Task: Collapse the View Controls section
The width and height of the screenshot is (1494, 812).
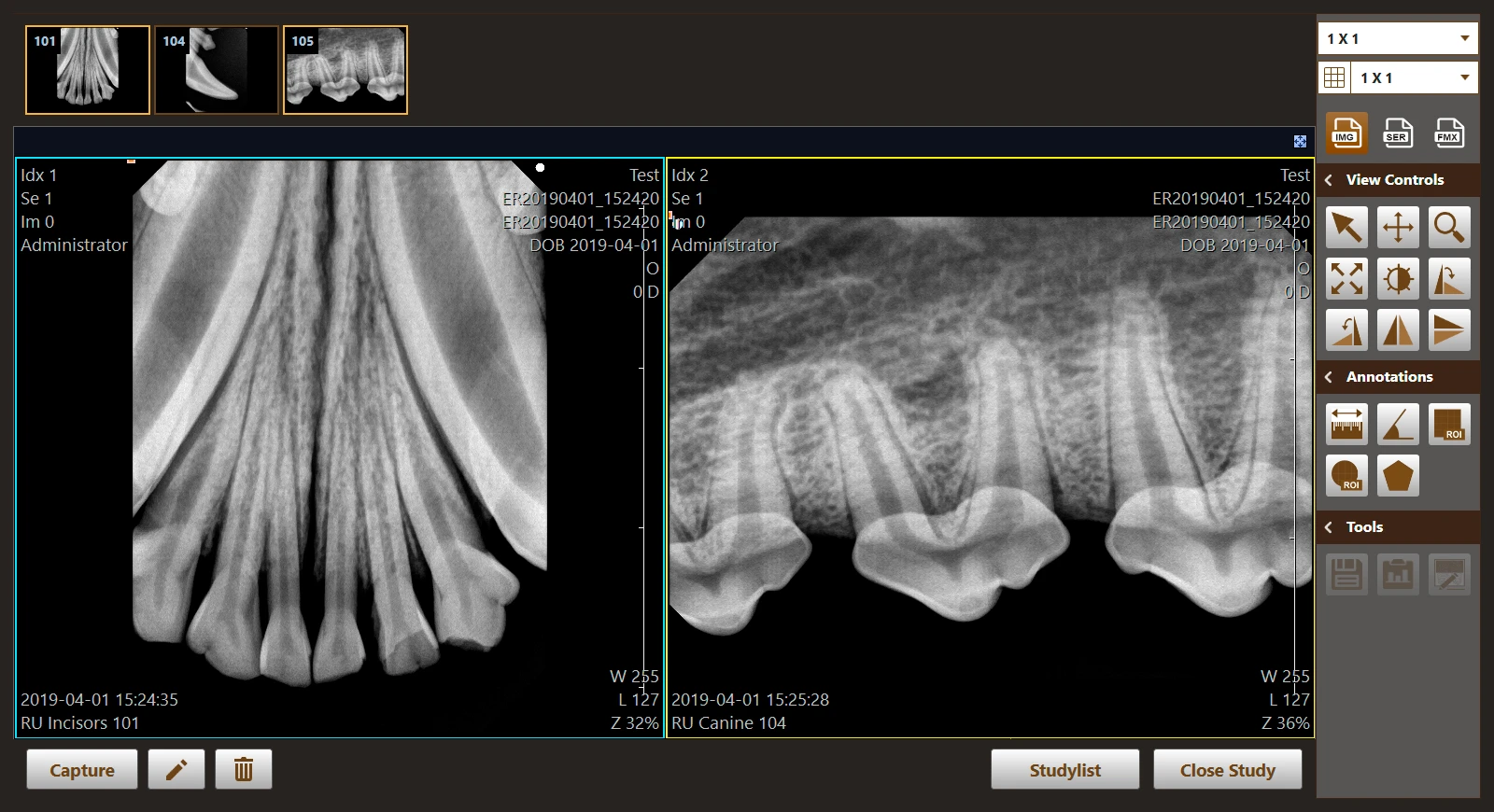Action: (1329, 180)
